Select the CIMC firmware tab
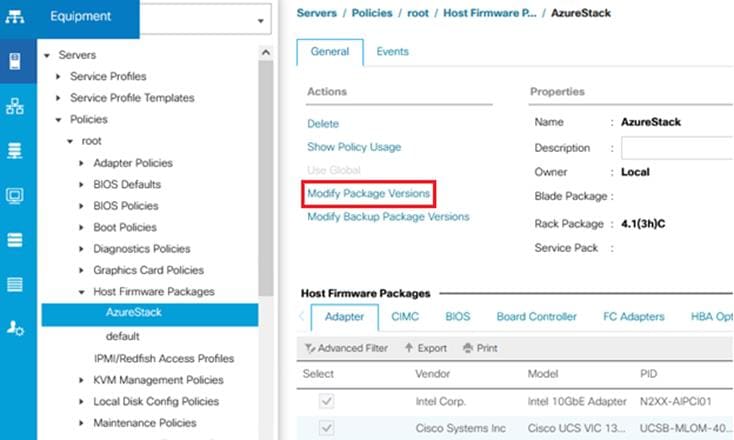734x440 pixels. pyautogui.click(x=405, y=317)
